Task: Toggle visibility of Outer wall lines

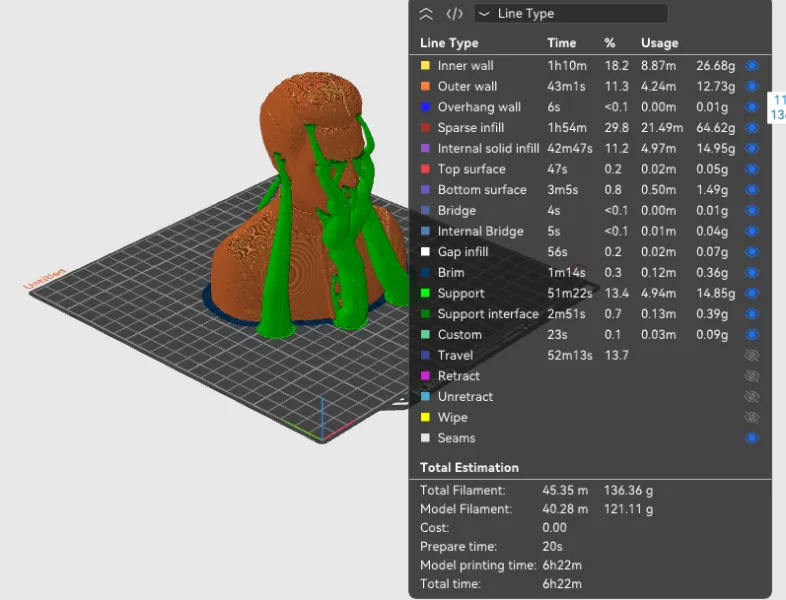Action: point(752,86)
